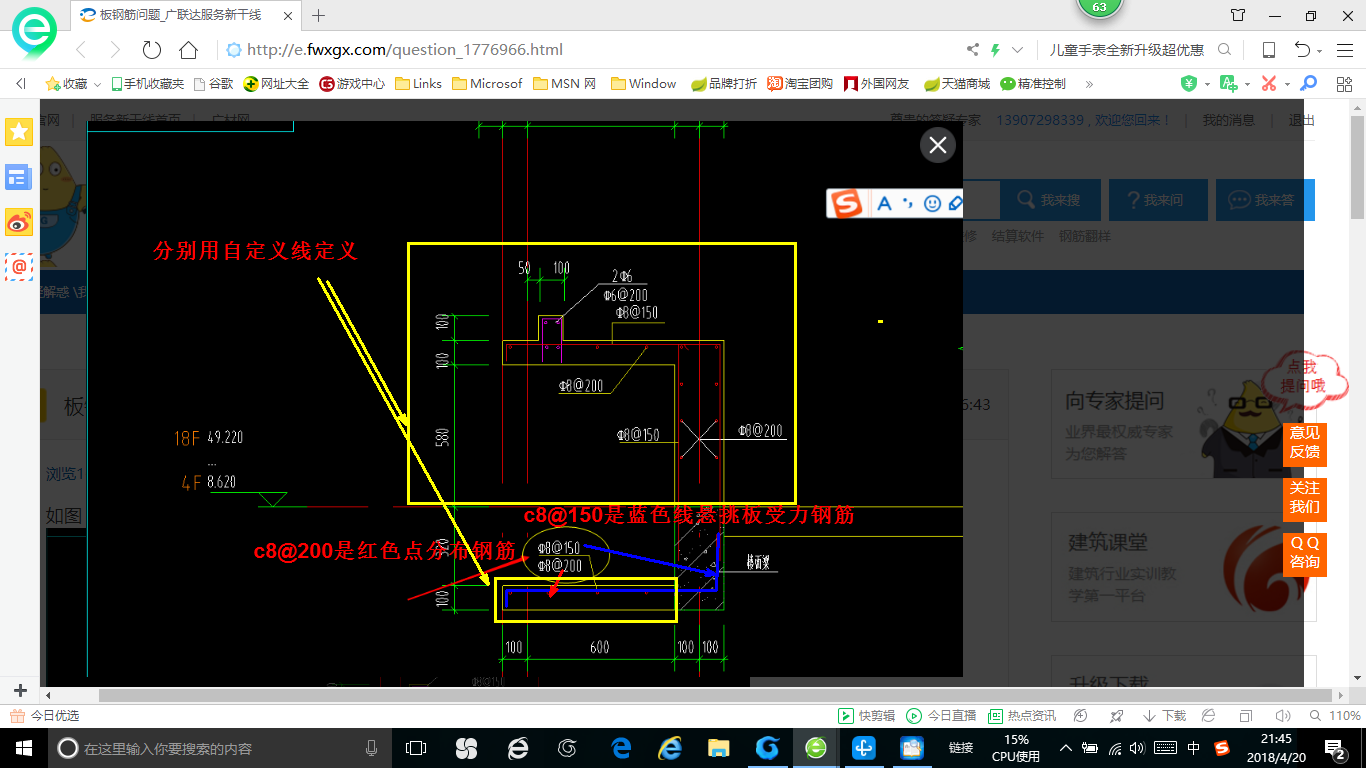Viewport: 1366px width, 768px height.
Task: Click the blue key password icon
Action: click(1308, 84)
